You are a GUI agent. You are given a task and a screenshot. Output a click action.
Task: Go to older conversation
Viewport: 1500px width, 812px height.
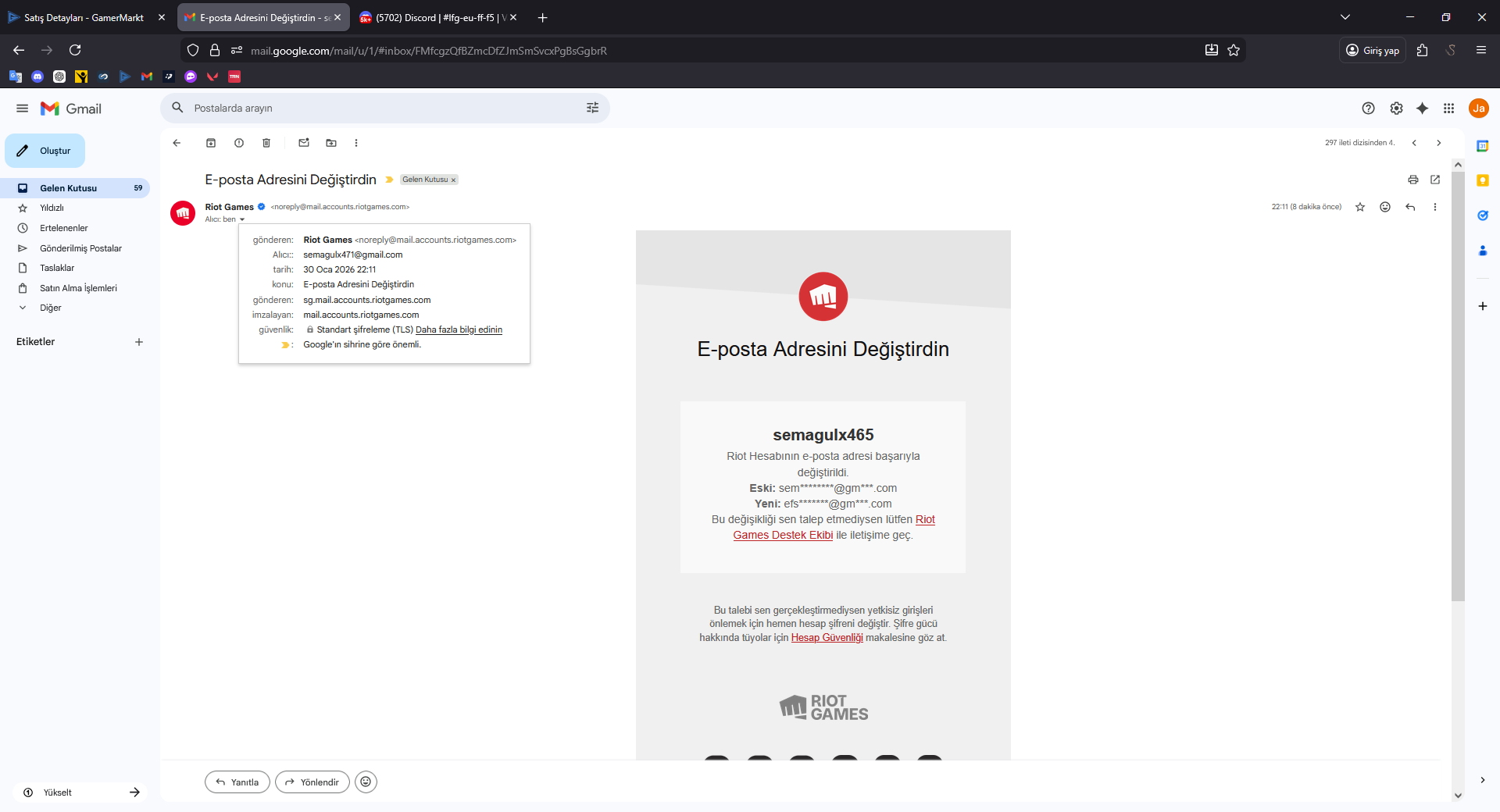click(x=1439, y=143)
